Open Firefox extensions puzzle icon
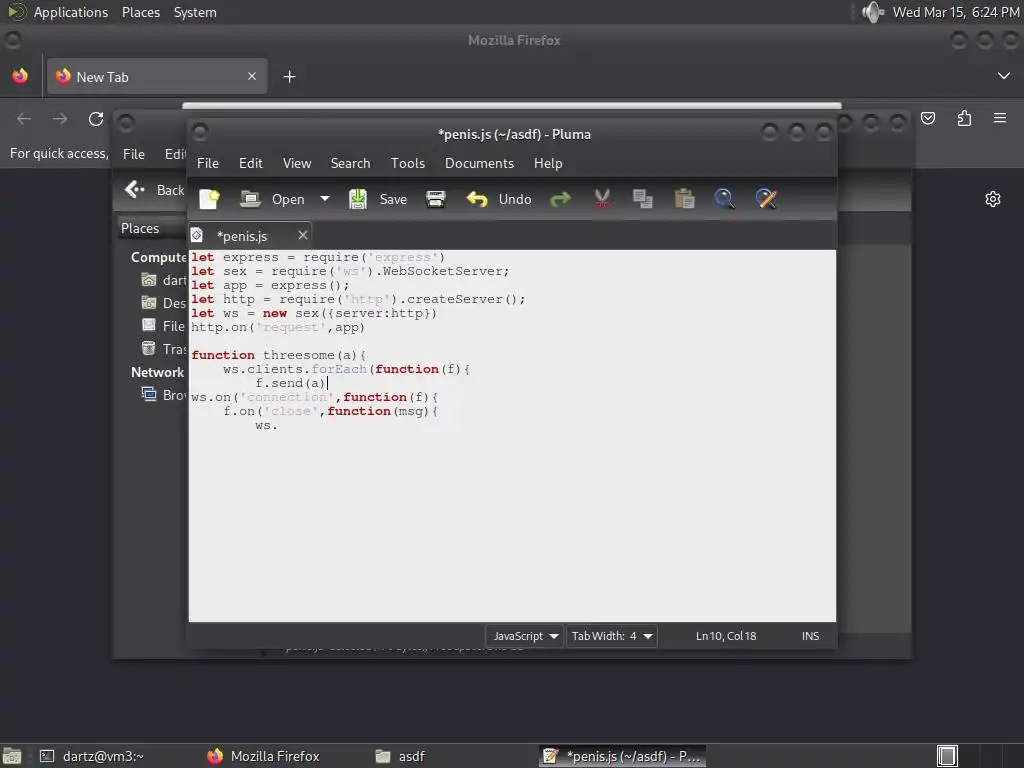Viewport: 1024px width, 768px height. pyautogui.click(x=965, y=118)
